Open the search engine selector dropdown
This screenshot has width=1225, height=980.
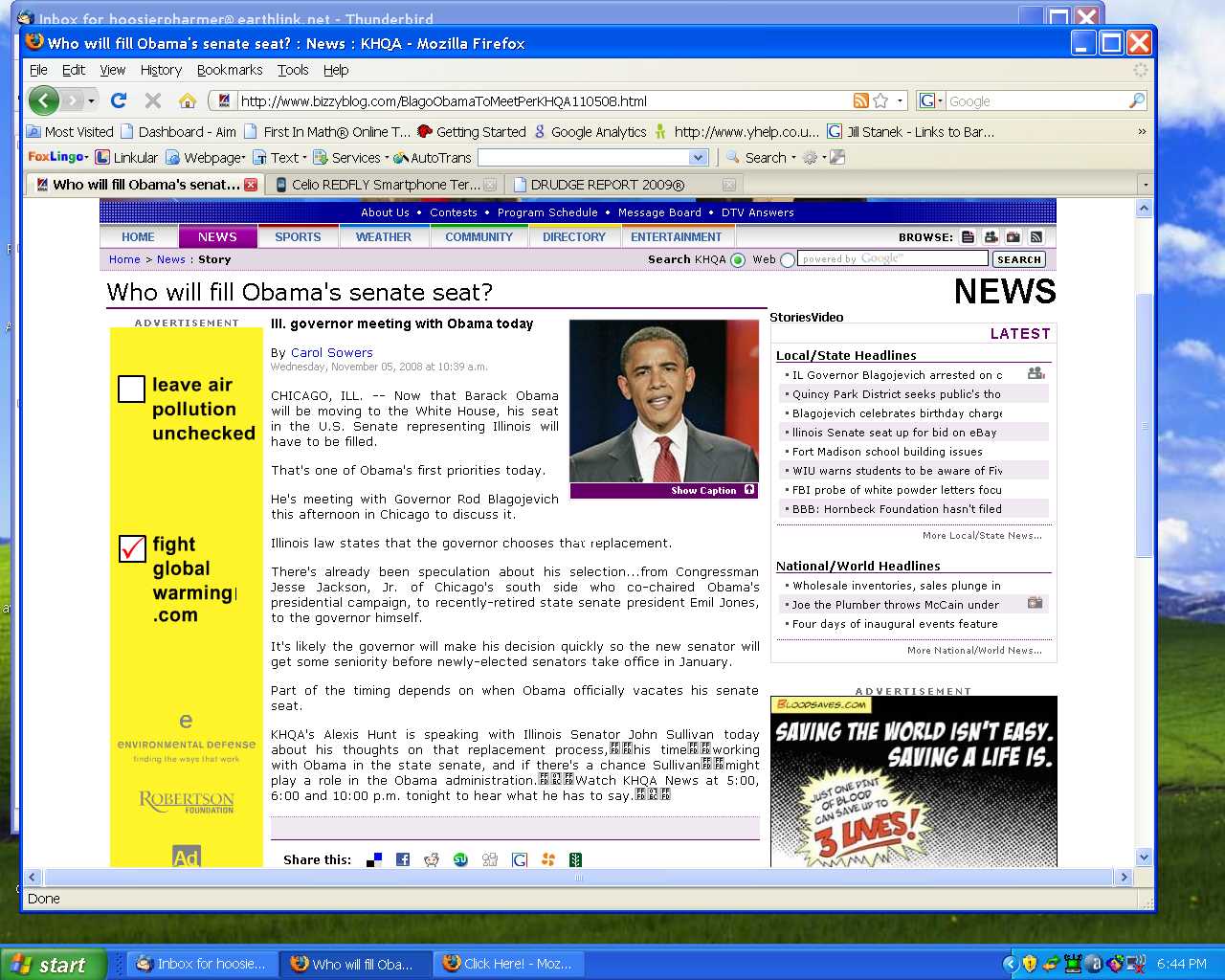(x=931, y=100)
